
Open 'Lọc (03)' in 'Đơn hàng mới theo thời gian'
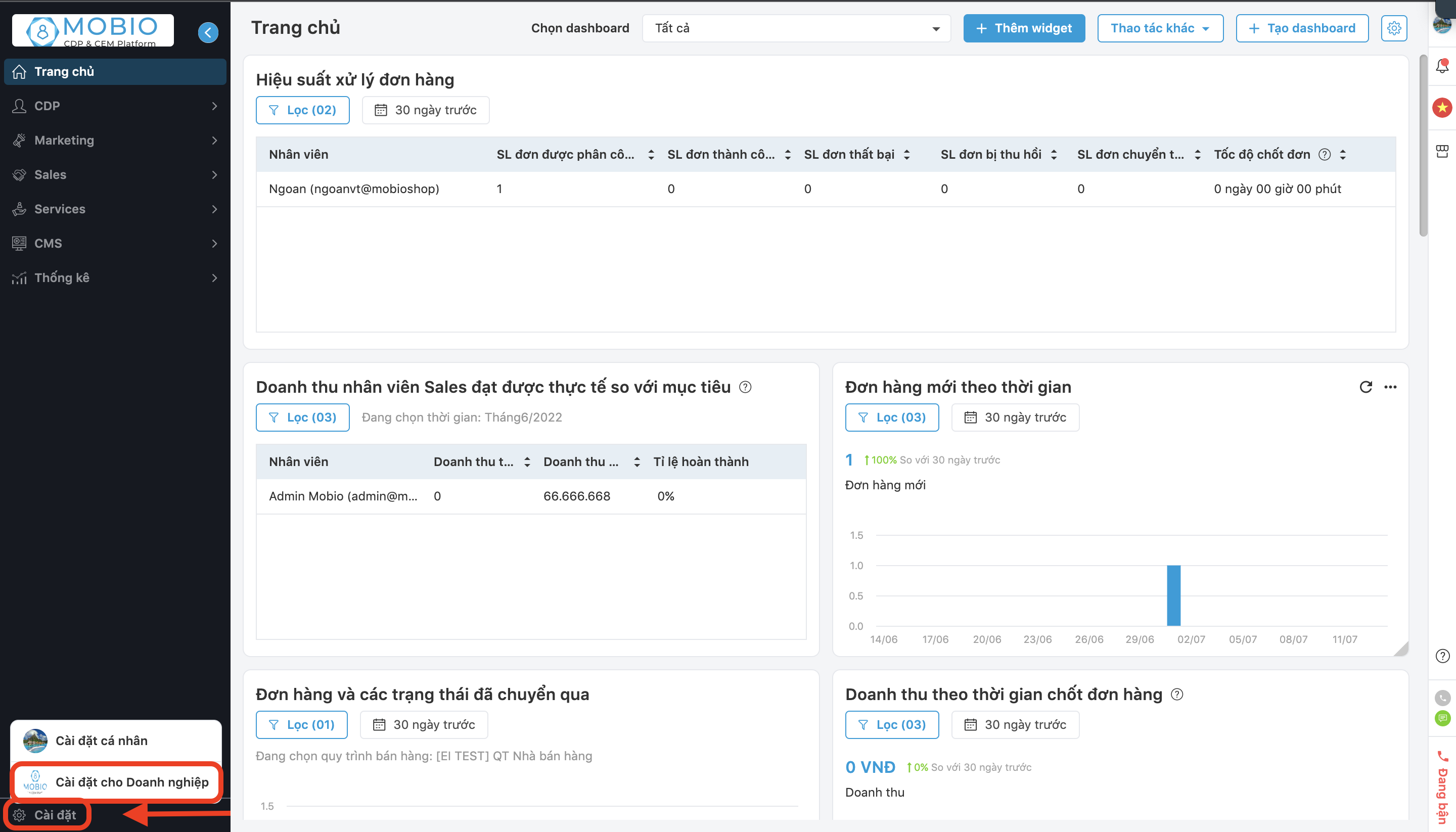click(x=892, y=417)
